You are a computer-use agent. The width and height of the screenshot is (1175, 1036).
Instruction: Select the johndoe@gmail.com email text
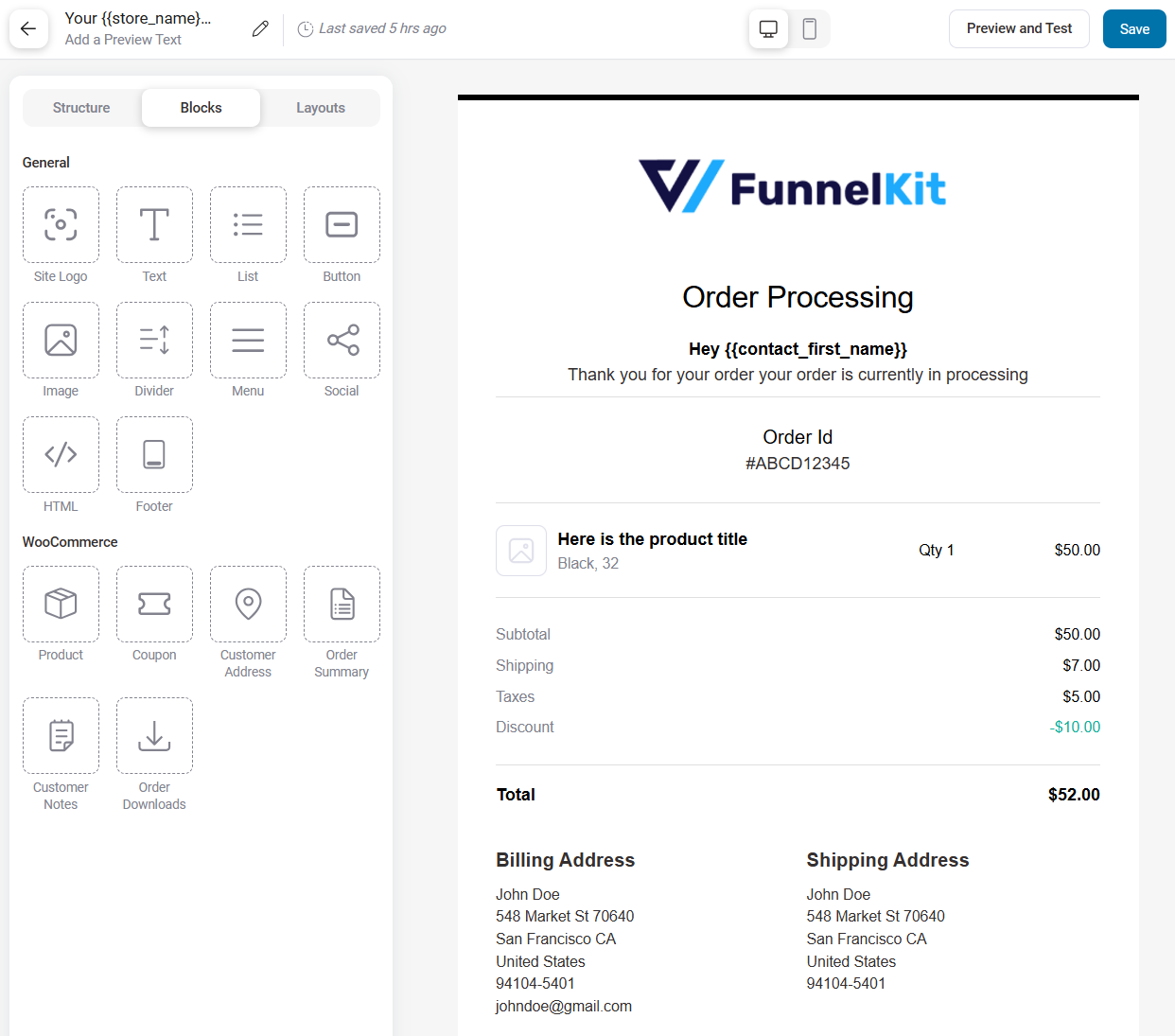[x=564, y=1007]
